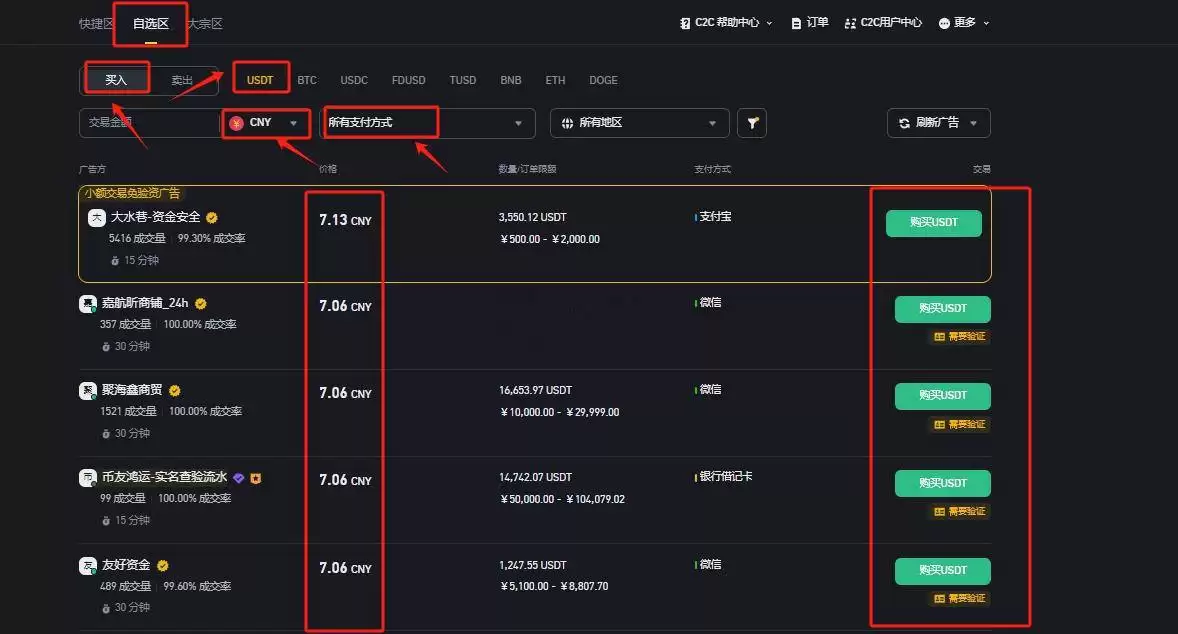Expand the 所有地区 region dropdown
Screen dimensions: 1178x634
(x=639, y=122)
